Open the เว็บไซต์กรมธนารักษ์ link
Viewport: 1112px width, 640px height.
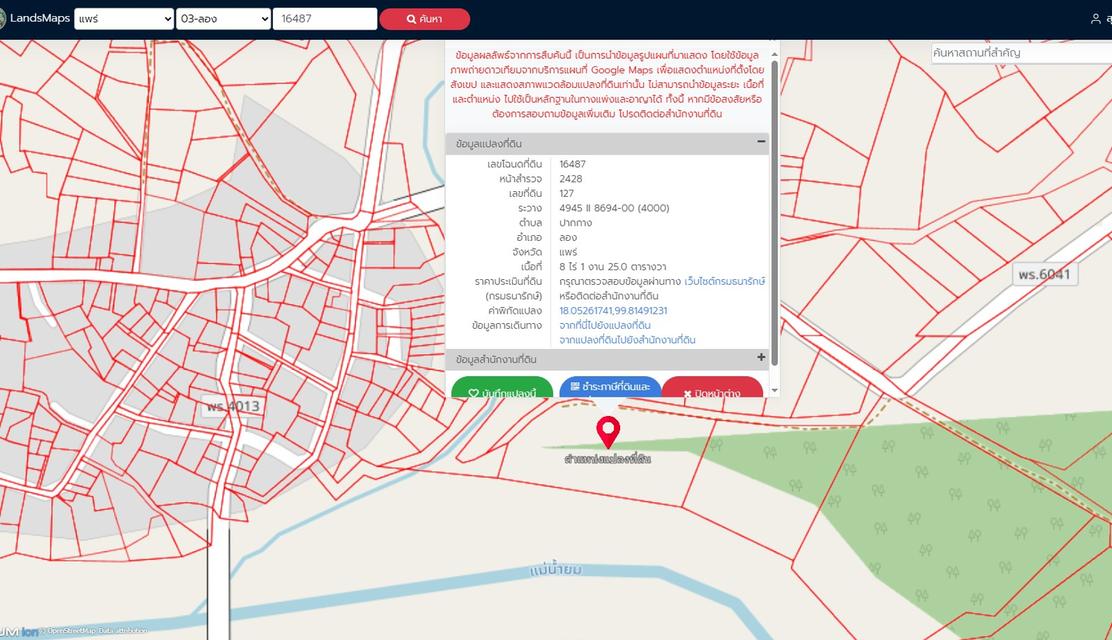pyautogui.click(x=725, y=282)
